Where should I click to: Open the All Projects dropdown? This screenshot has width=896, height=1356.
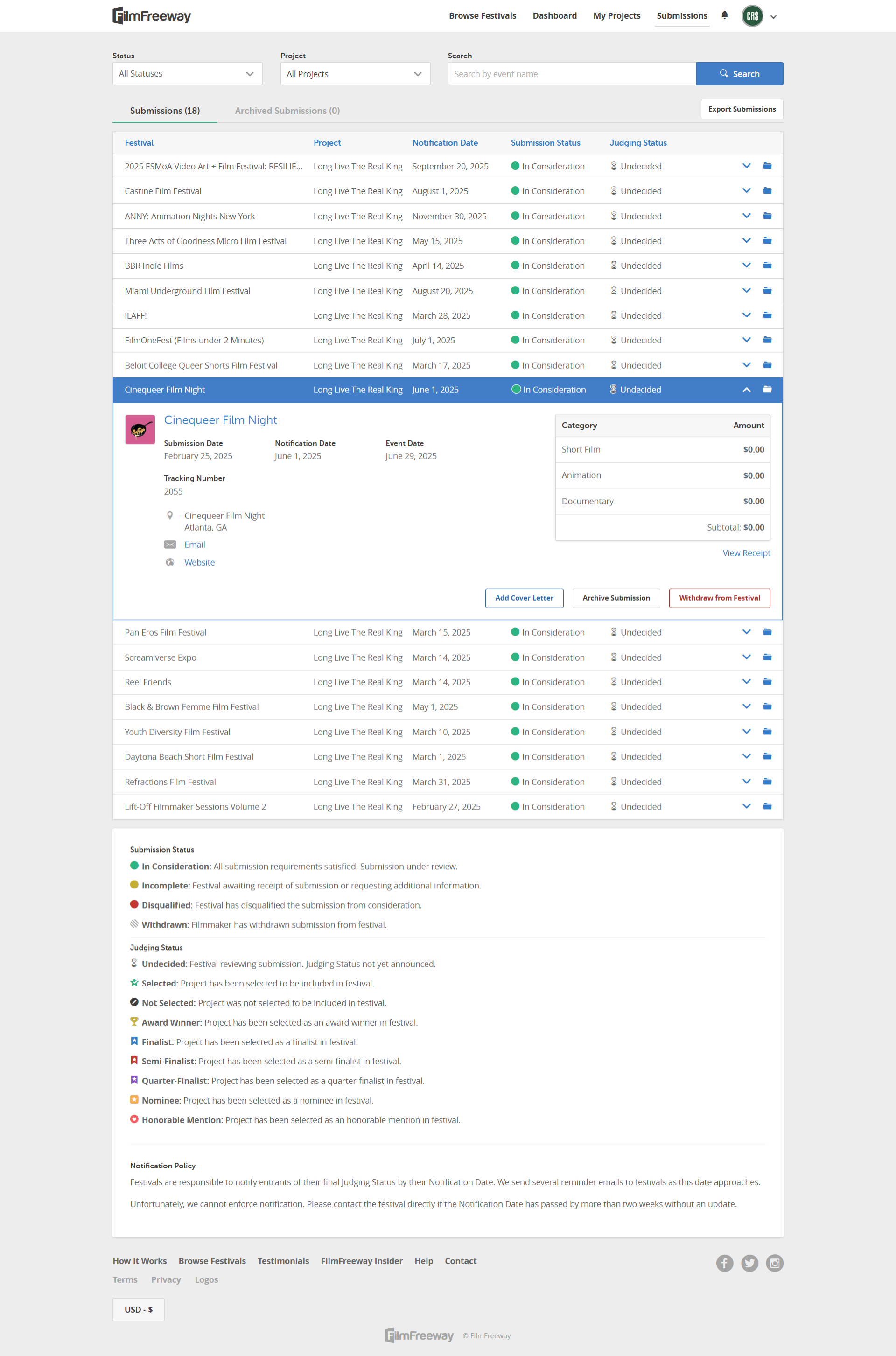point(355,74)
